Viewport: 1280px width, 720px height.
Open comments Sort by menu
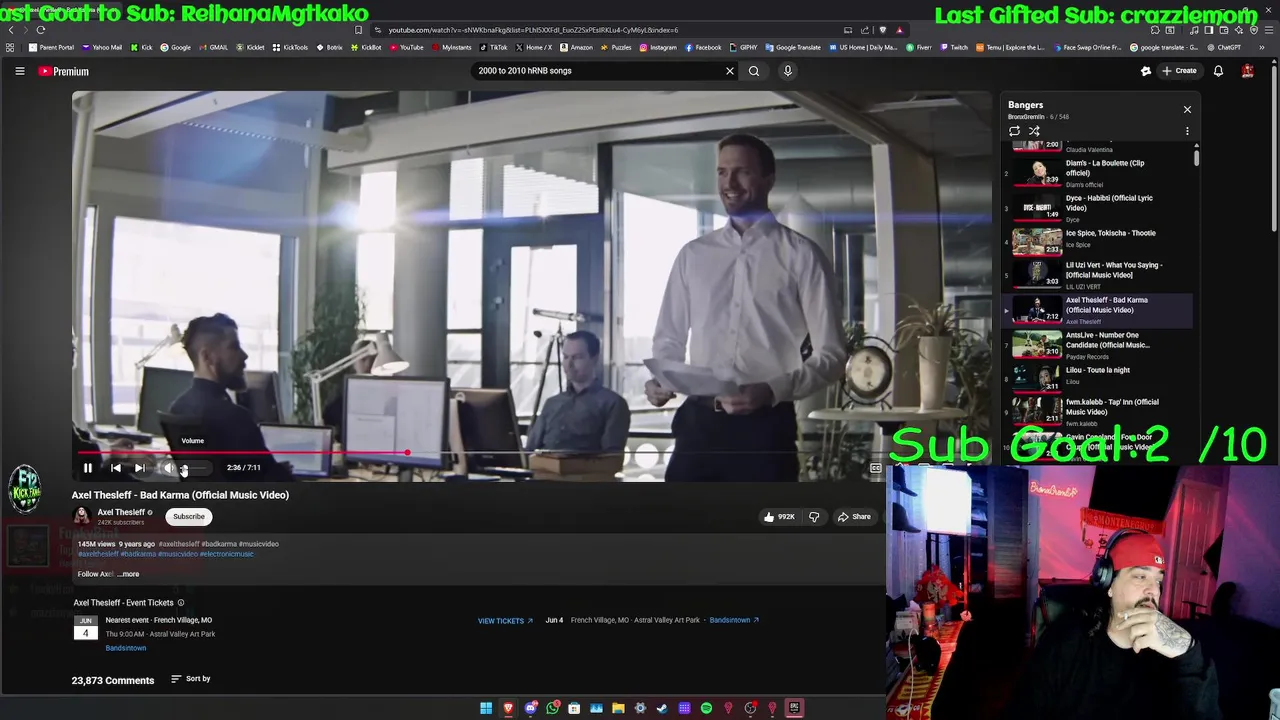pos(190,679)
